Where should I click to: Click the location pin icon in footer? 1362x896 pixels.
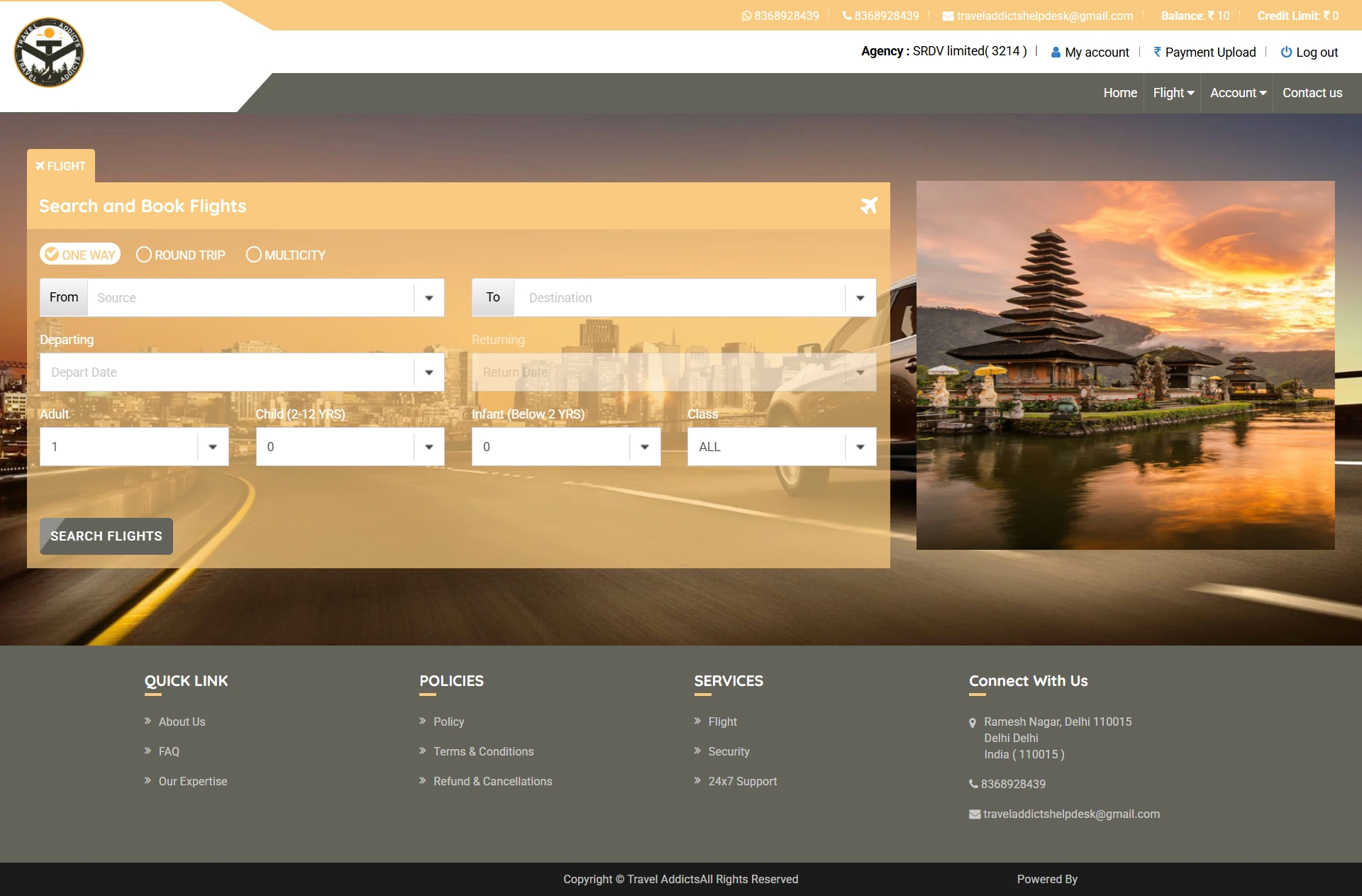(x=973, y=723)
